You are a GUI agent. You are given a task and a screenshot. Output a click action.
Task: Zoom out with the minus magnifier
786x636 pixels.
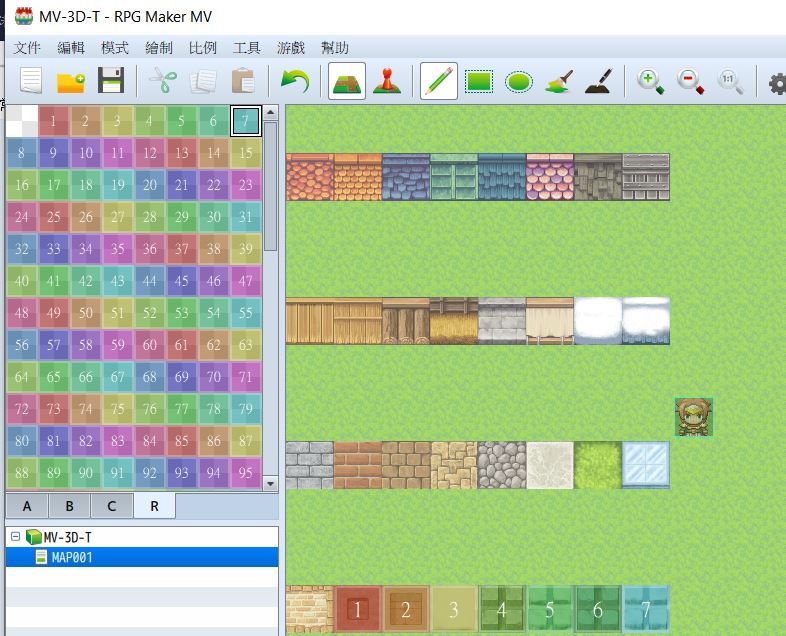pyautogui.click(x=691, y=82)
